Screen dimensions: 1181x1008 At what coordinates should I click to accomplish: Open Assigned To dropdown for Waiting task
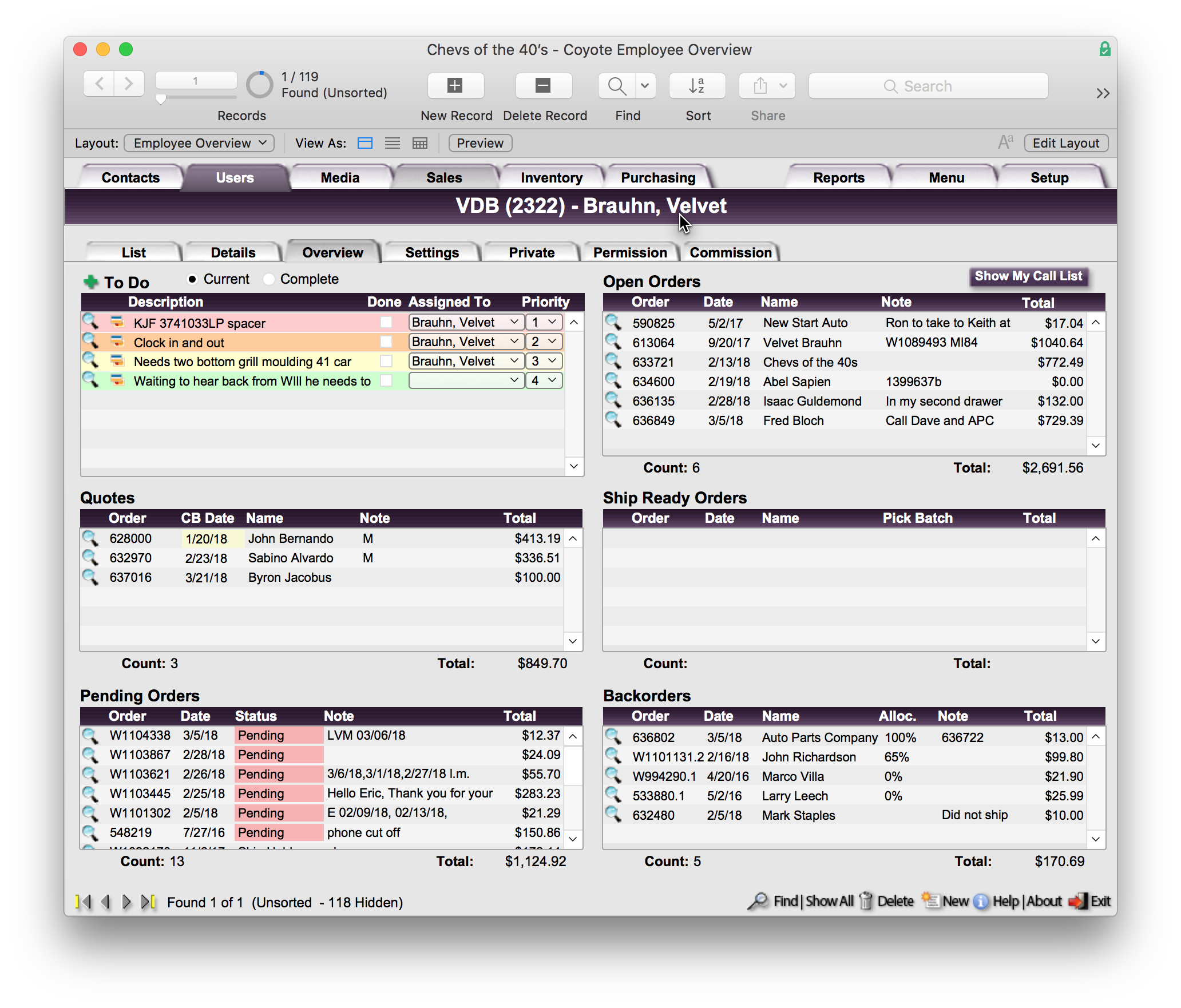[466, 380]
